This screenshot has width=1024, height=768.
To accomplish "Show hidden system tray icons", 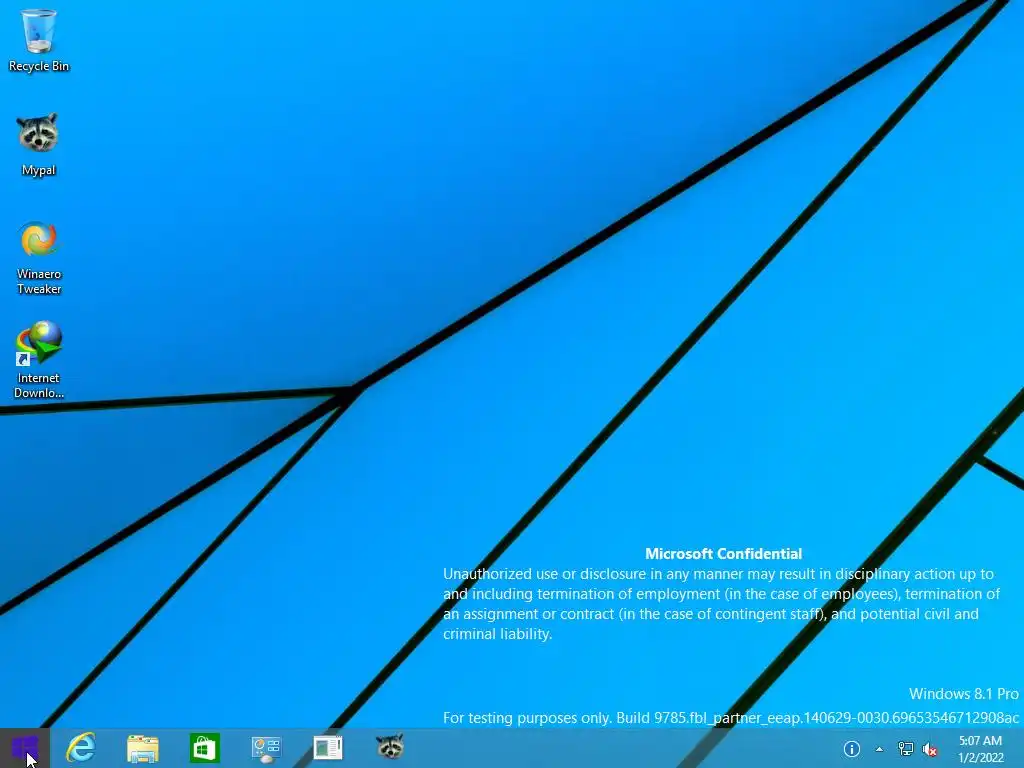I will [879, 749].
